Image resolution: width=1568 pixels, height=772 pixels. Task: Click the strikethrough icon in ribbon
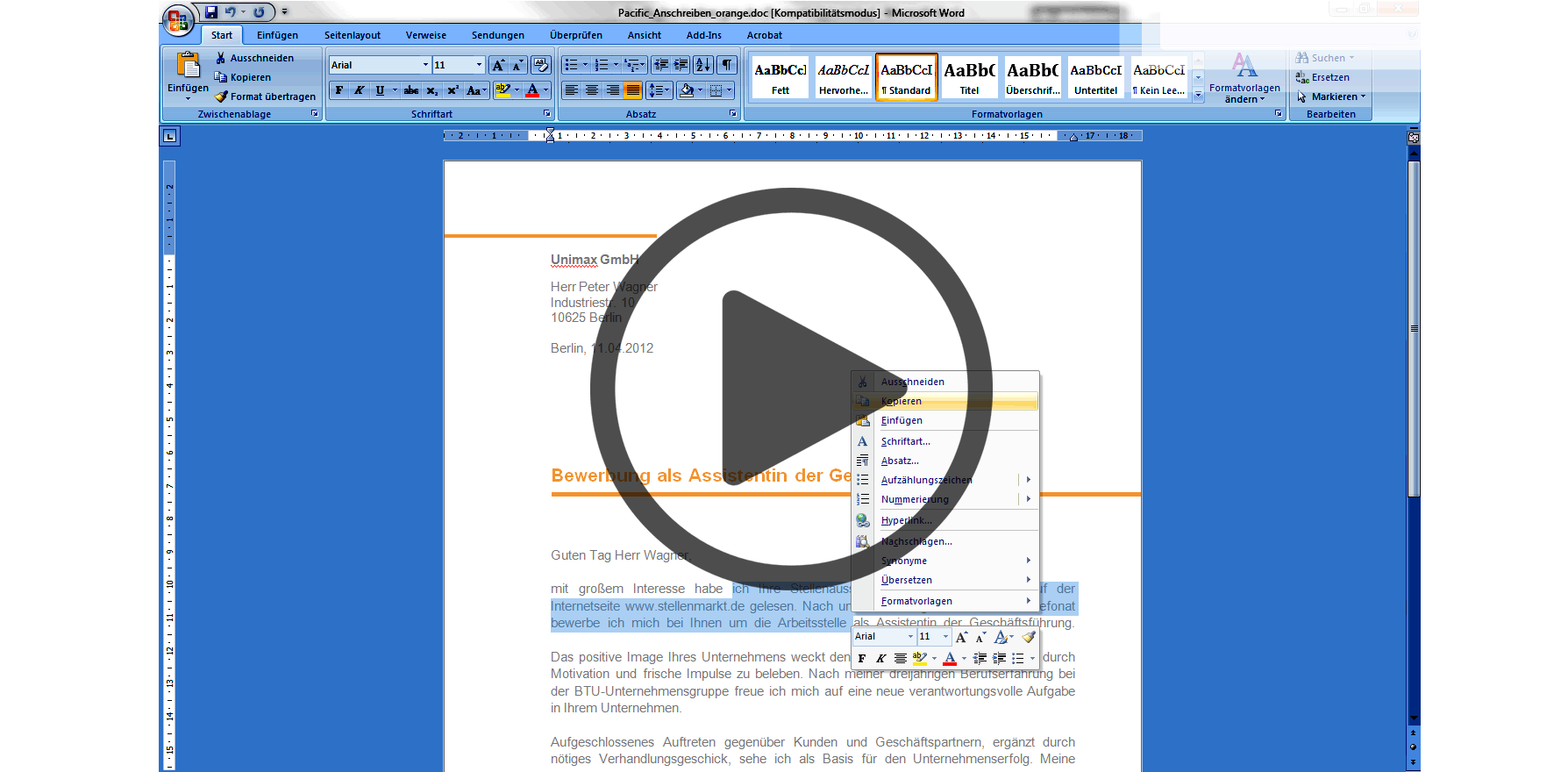411,90
